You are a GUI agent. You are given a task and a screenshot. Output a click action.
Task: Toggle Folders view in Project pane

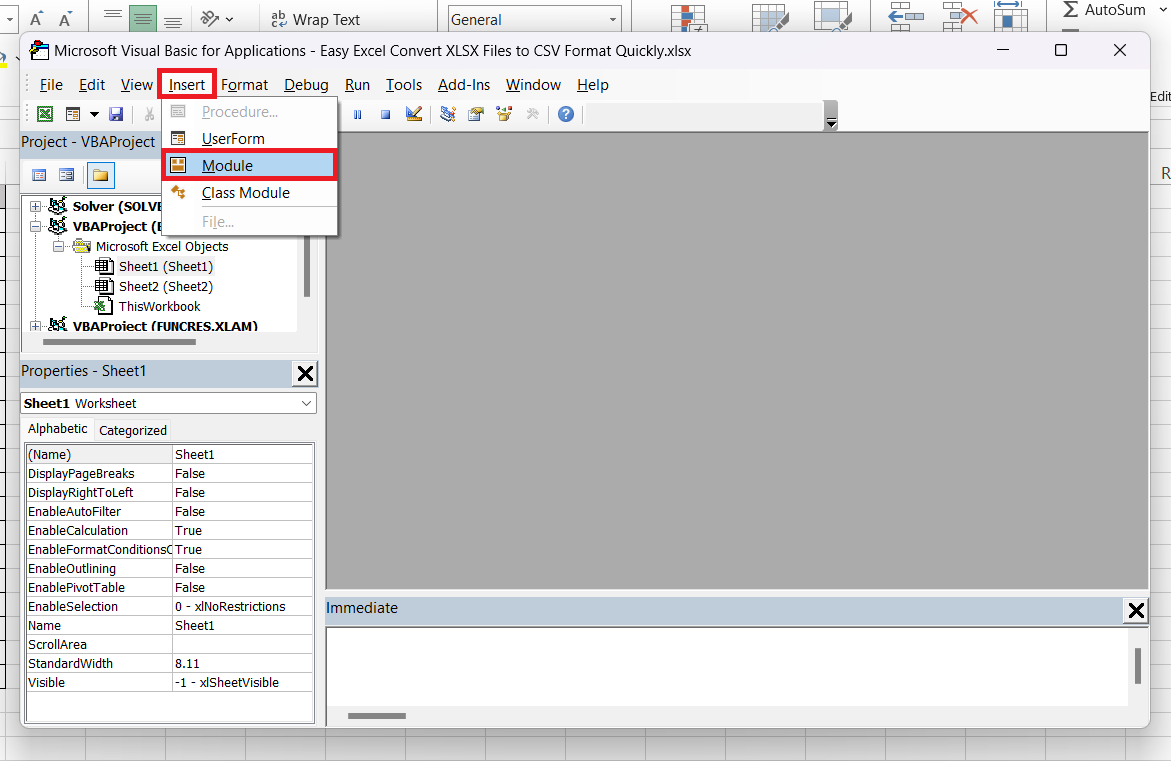100,176
